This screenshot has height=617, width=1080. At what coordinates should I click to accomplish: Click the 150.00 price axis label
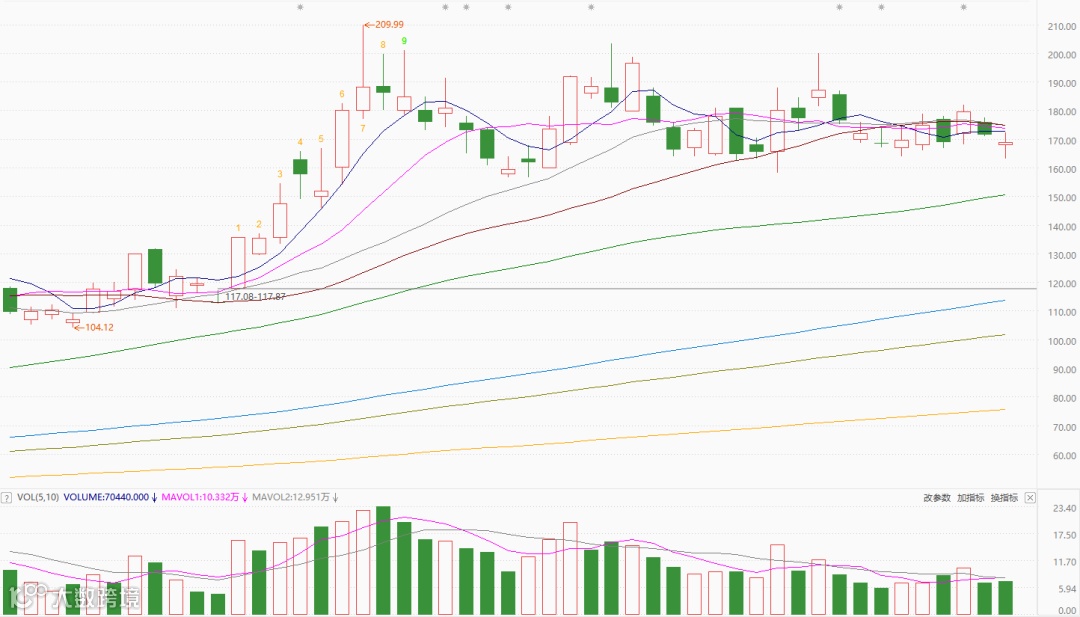(1061, 198)
